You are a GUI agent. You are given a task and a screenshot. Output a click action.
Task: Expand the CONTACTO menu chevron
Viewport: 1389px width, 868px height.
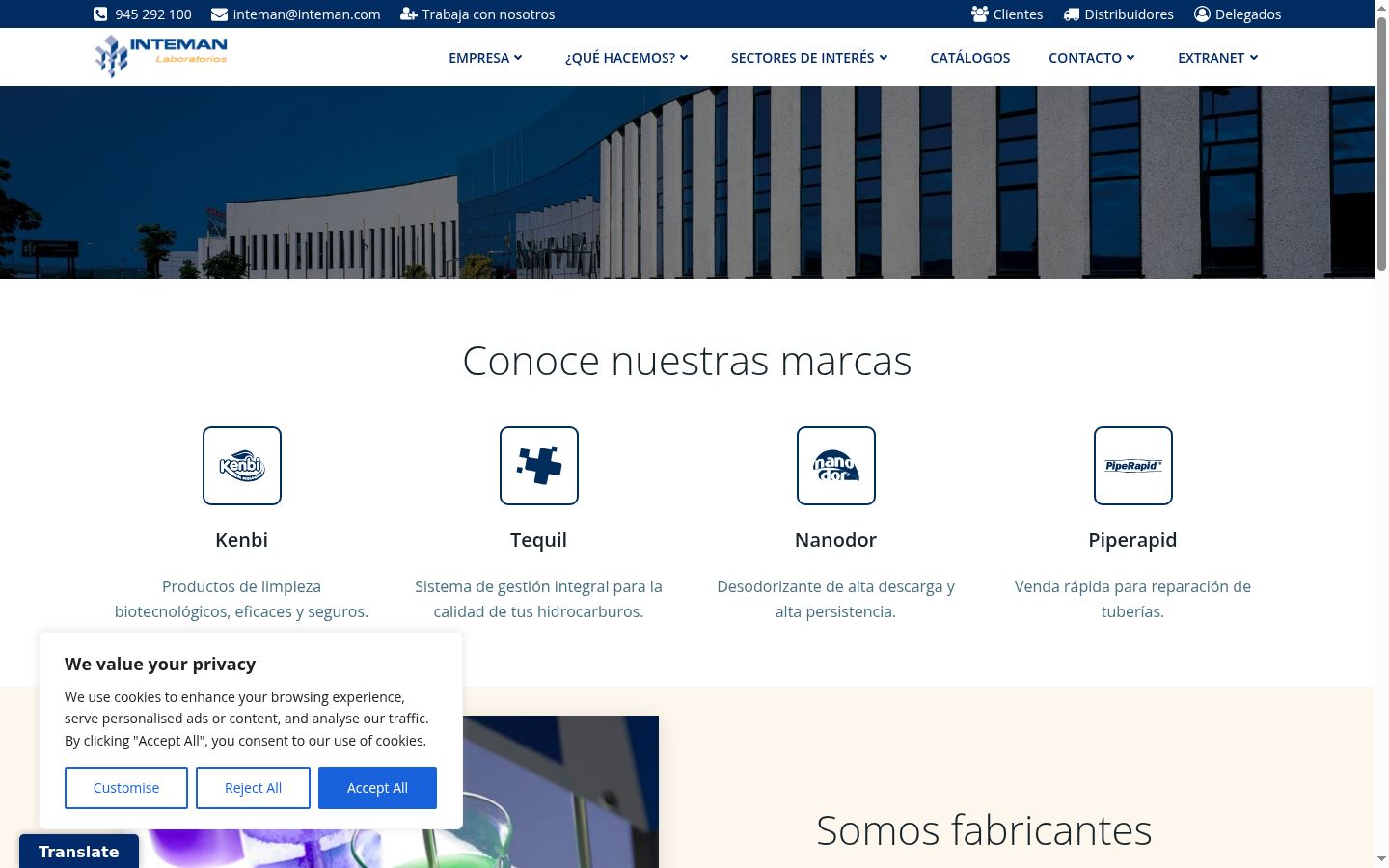click(x=1130, y=58)
